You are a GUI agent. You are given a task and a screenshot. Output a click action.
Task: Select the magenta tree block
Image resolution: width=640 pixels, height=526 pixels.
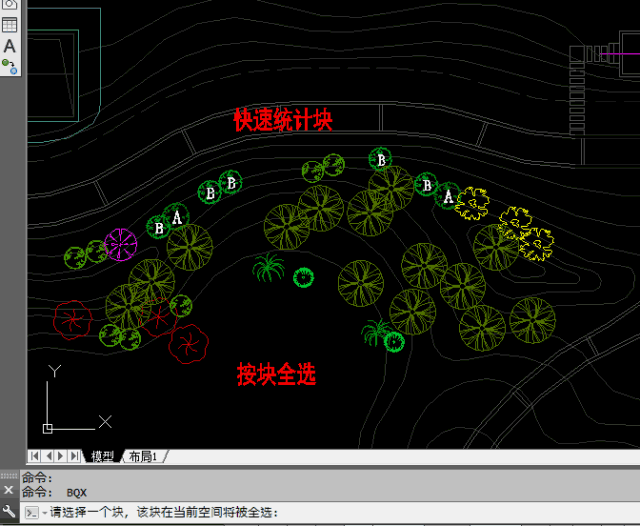120,244
